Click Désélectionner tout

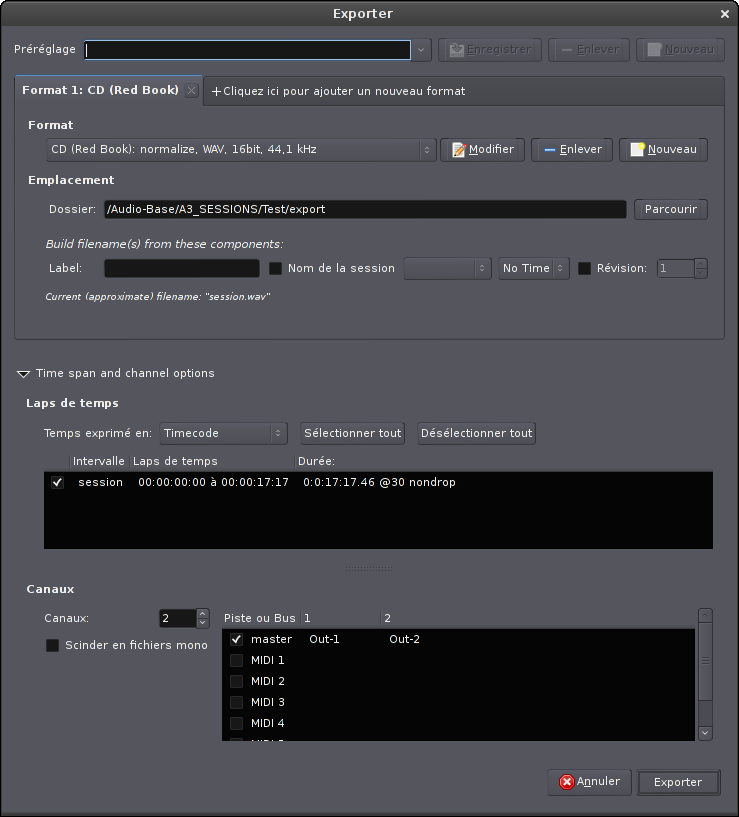476,434
